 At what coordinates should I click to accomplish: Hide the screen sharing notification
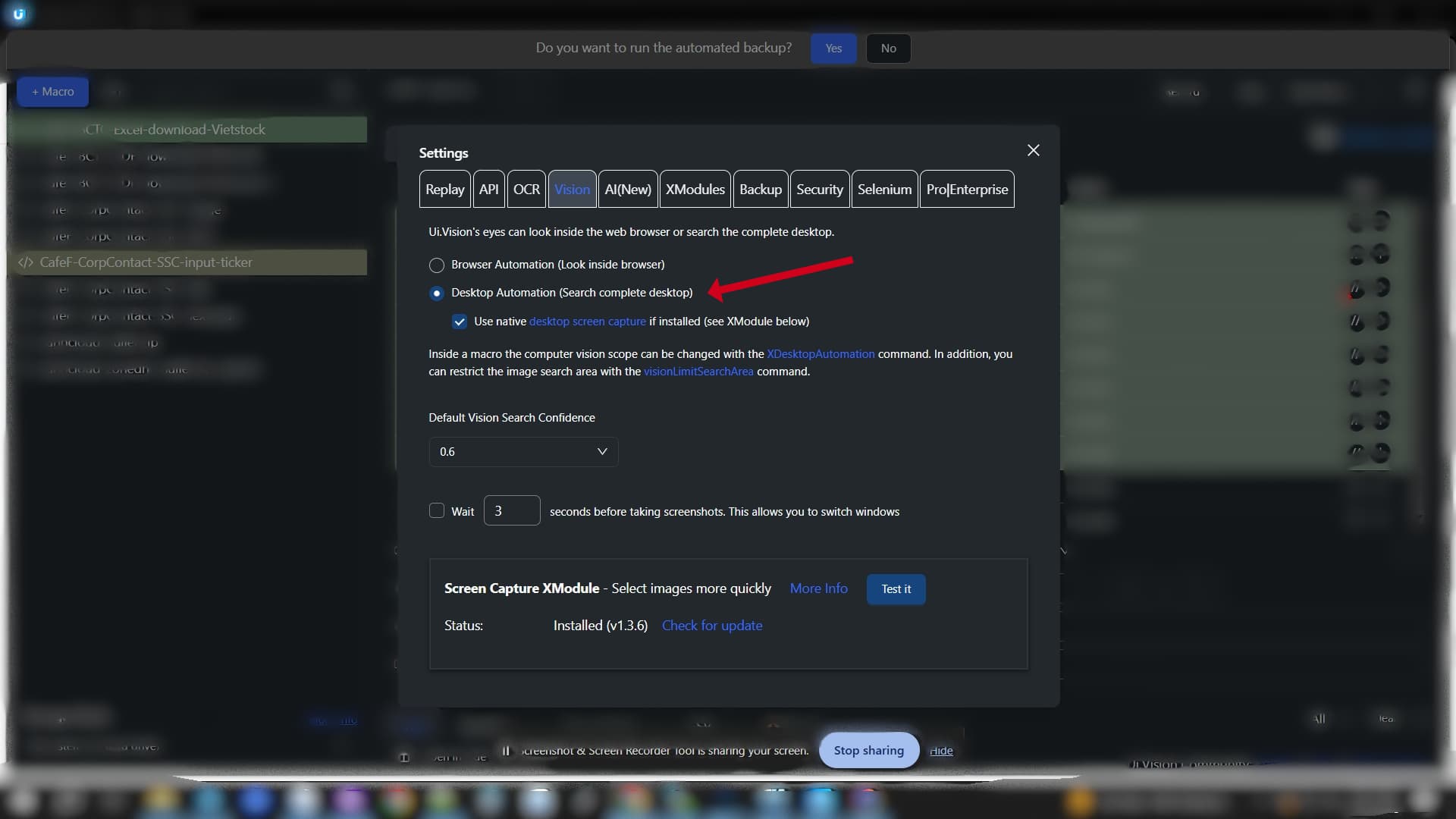click(941, 751)
